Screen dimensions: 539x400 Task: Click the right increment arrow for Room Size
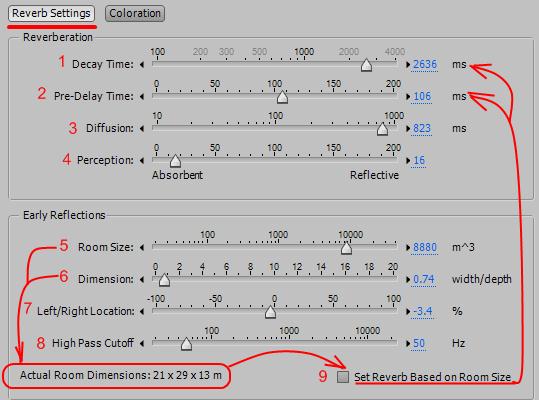pyautogui.click(x=408, y=247)
